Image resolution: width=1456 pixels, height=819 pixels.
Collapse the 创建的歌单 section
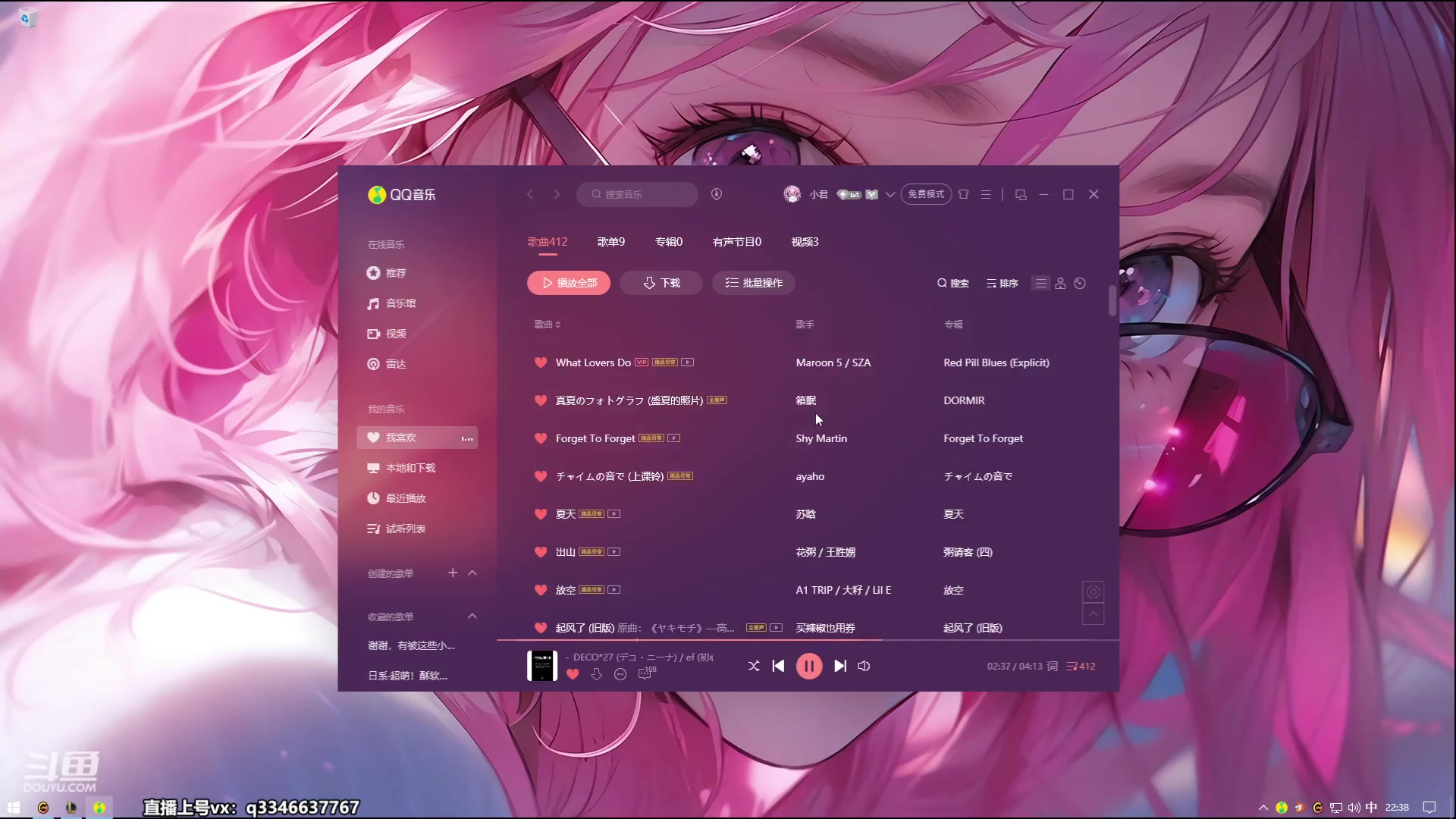472,573
